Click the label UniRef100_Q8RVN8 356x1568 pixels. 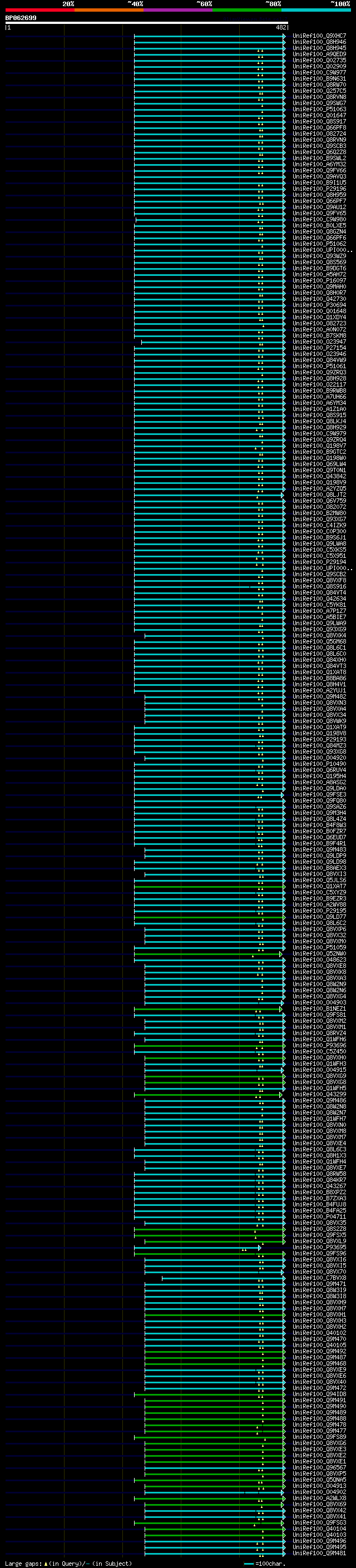tap(319, 97)
